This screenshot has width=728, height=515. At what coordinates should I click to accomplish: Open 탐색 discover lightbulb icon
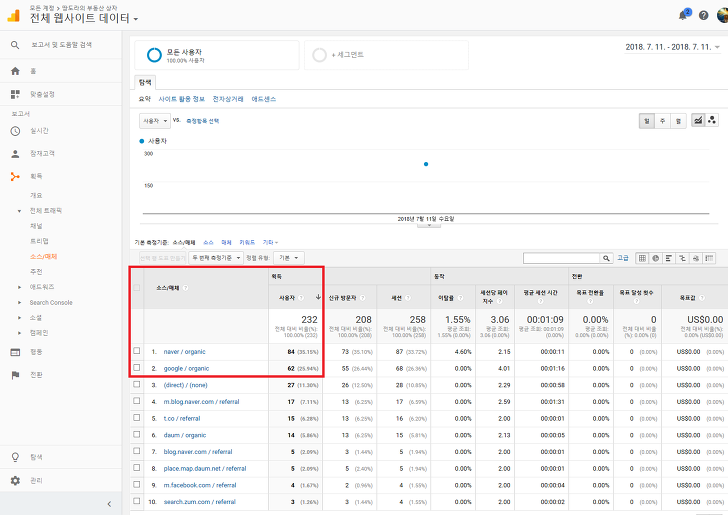15,457
